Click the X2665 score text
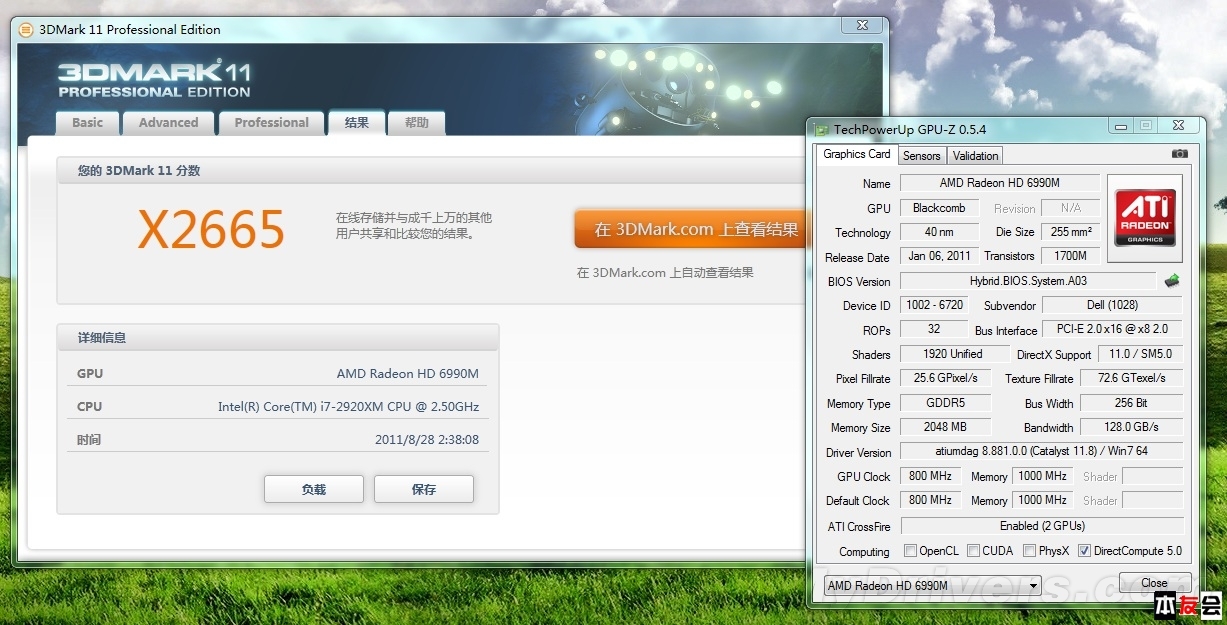 211,230
